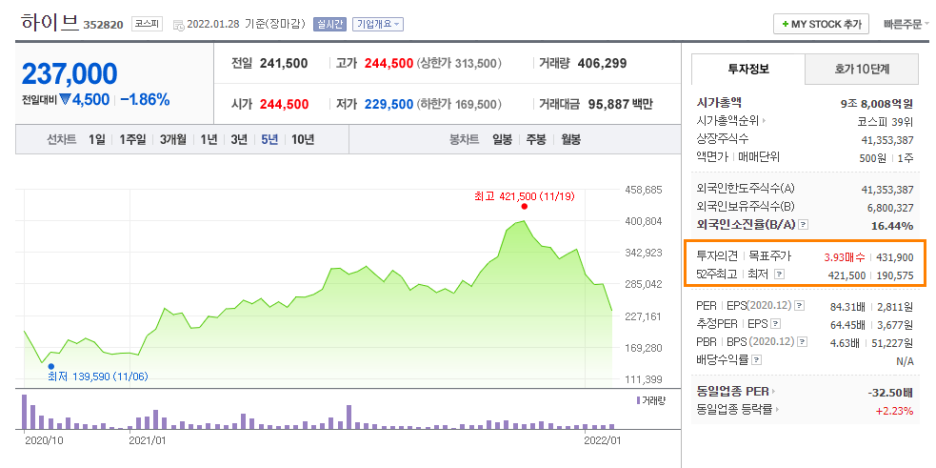Click the 상한가 313,500 text

[459, 63]
